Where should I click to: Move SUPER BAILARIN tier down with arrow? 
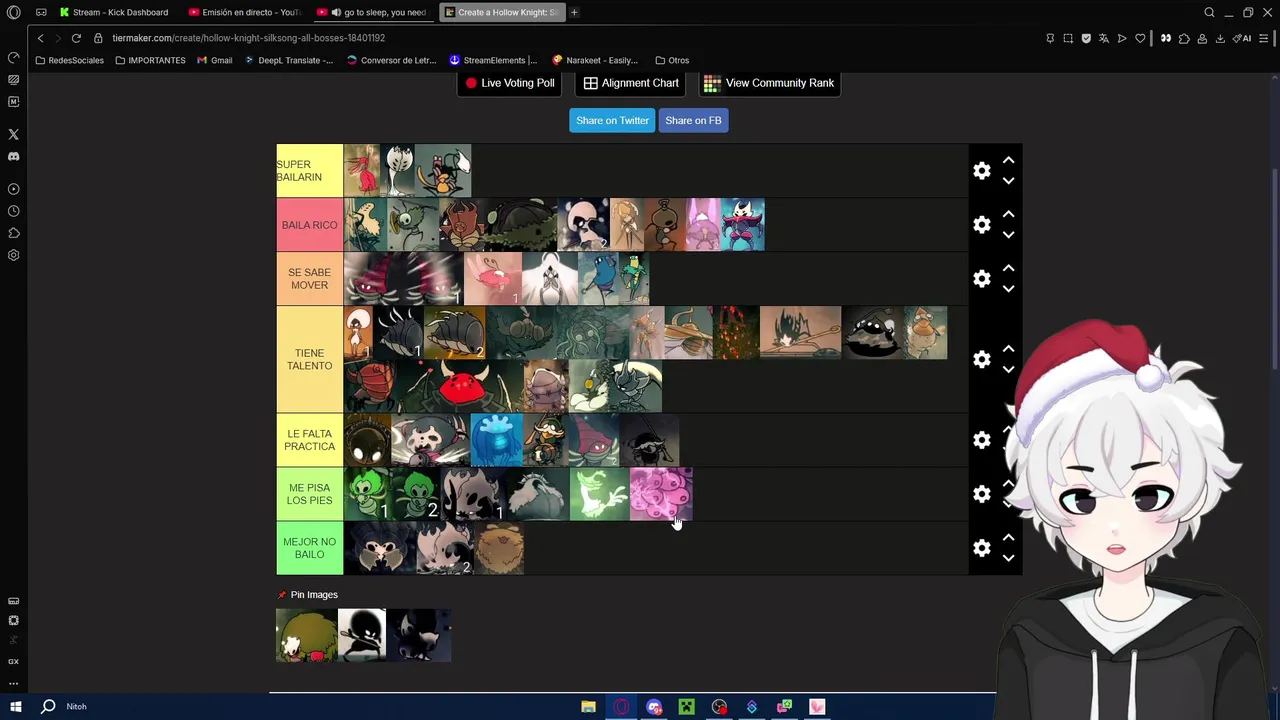1008,181
